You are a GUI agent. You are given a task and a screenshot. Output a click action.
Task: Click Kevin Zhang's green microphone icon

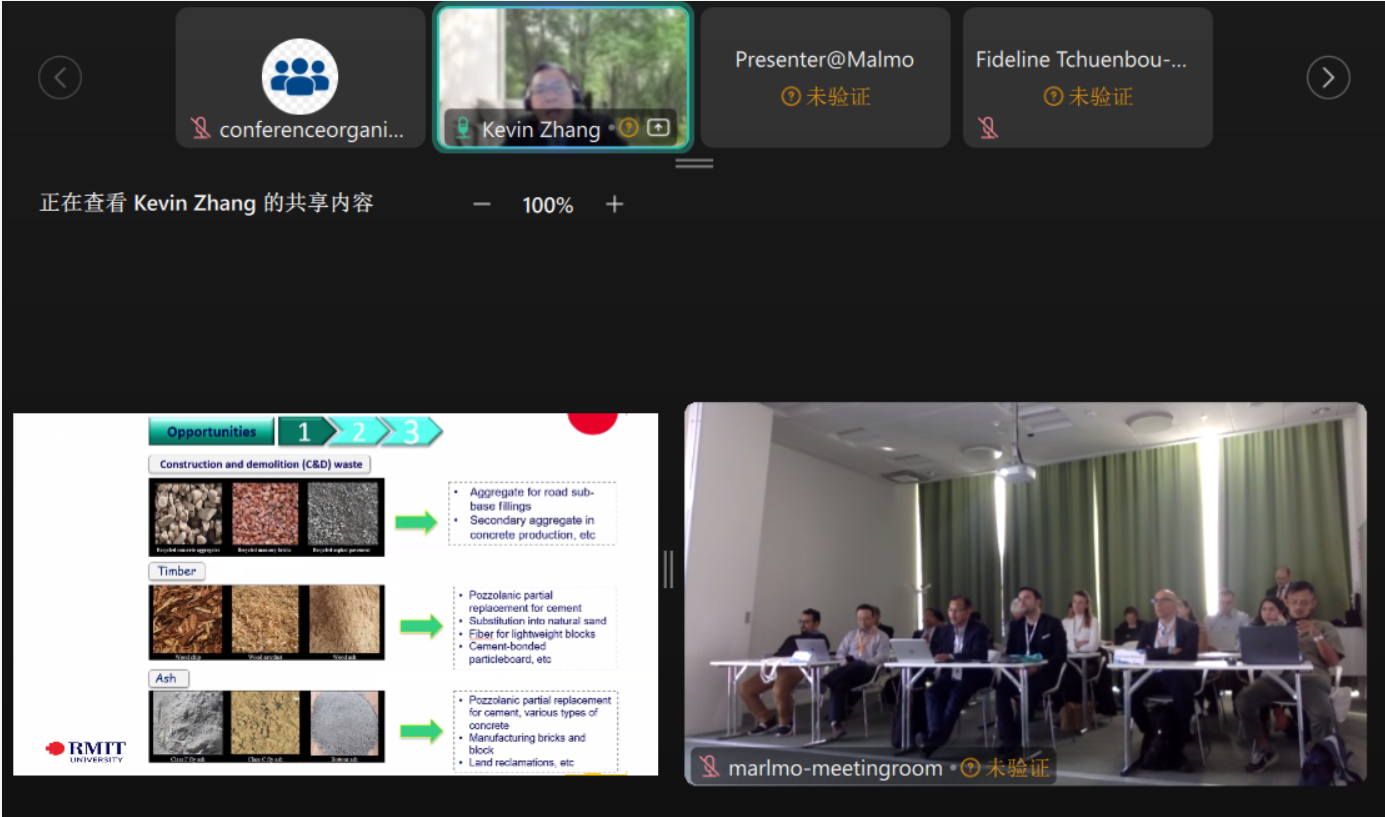click(463, 129)
